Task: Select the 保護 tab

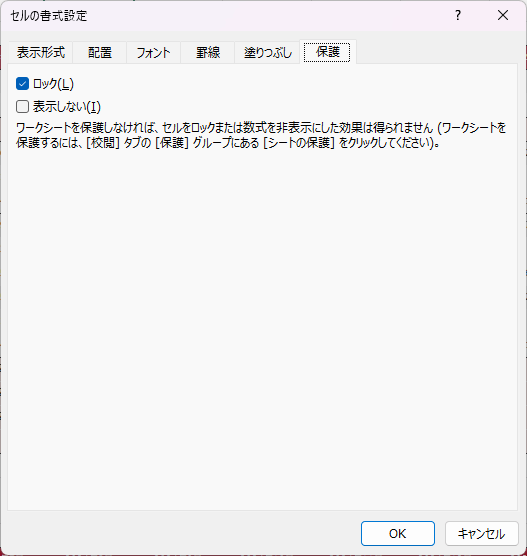Action: click(x=328, y=52)
